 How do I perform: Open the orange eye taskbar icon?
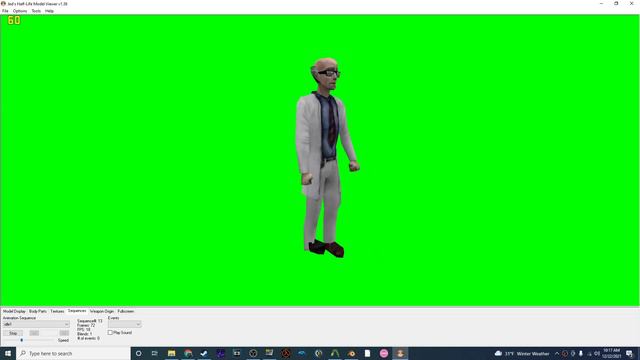click(x=351, y=353)
